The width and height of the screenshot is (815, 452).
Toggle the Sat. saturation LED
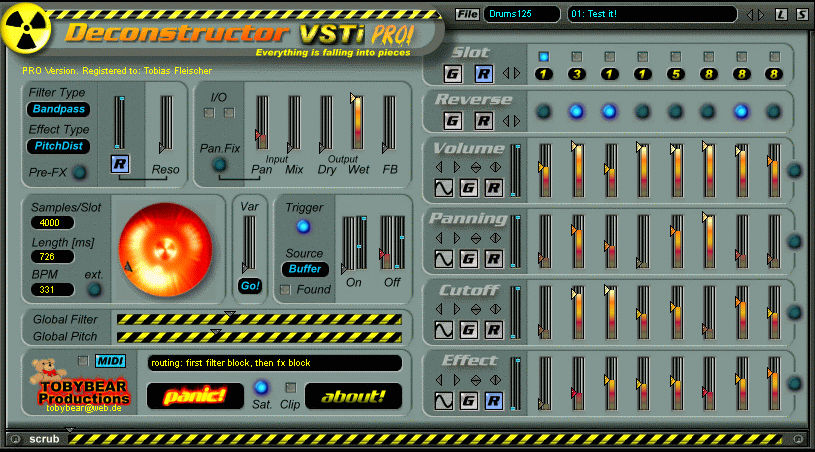261,387
